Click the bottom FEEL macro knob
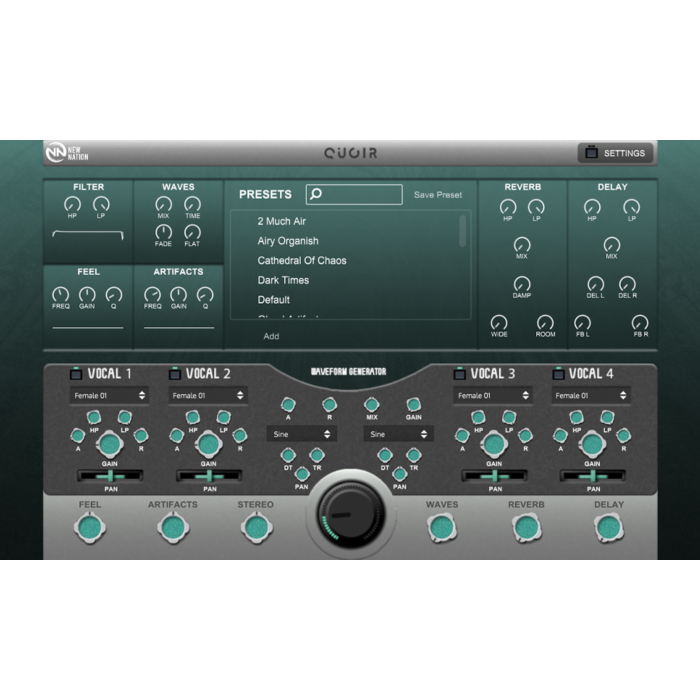This screenshot has height=700, width=700. (90, 528)
